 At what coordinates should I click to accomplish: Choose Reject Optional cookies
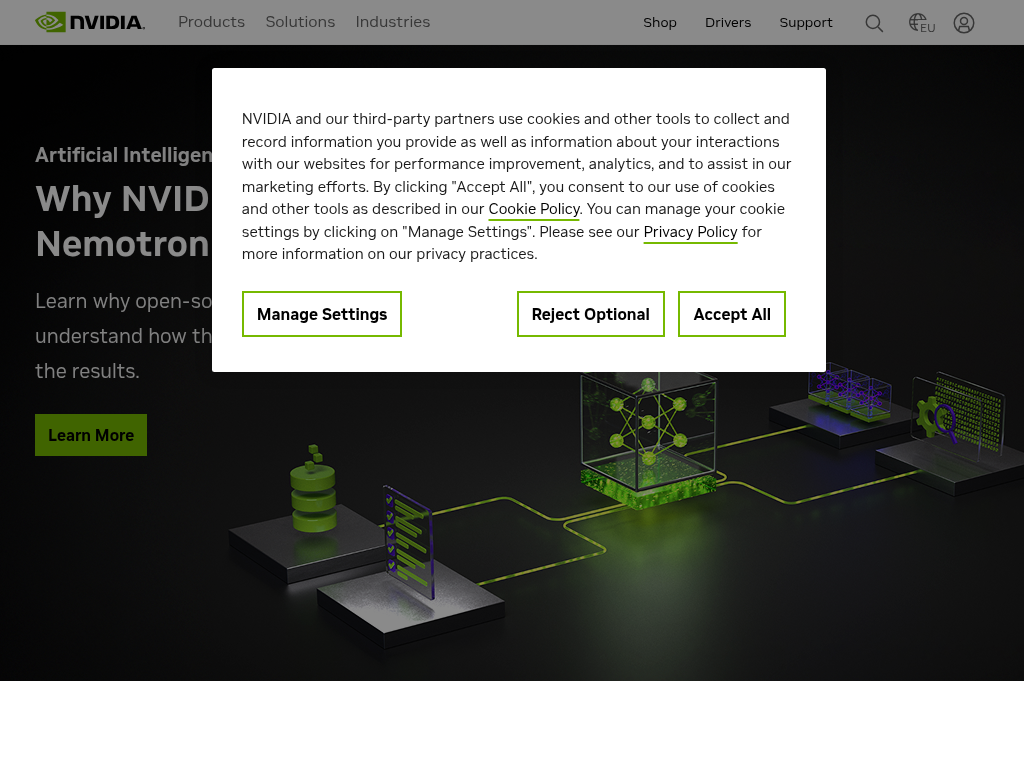590,314
